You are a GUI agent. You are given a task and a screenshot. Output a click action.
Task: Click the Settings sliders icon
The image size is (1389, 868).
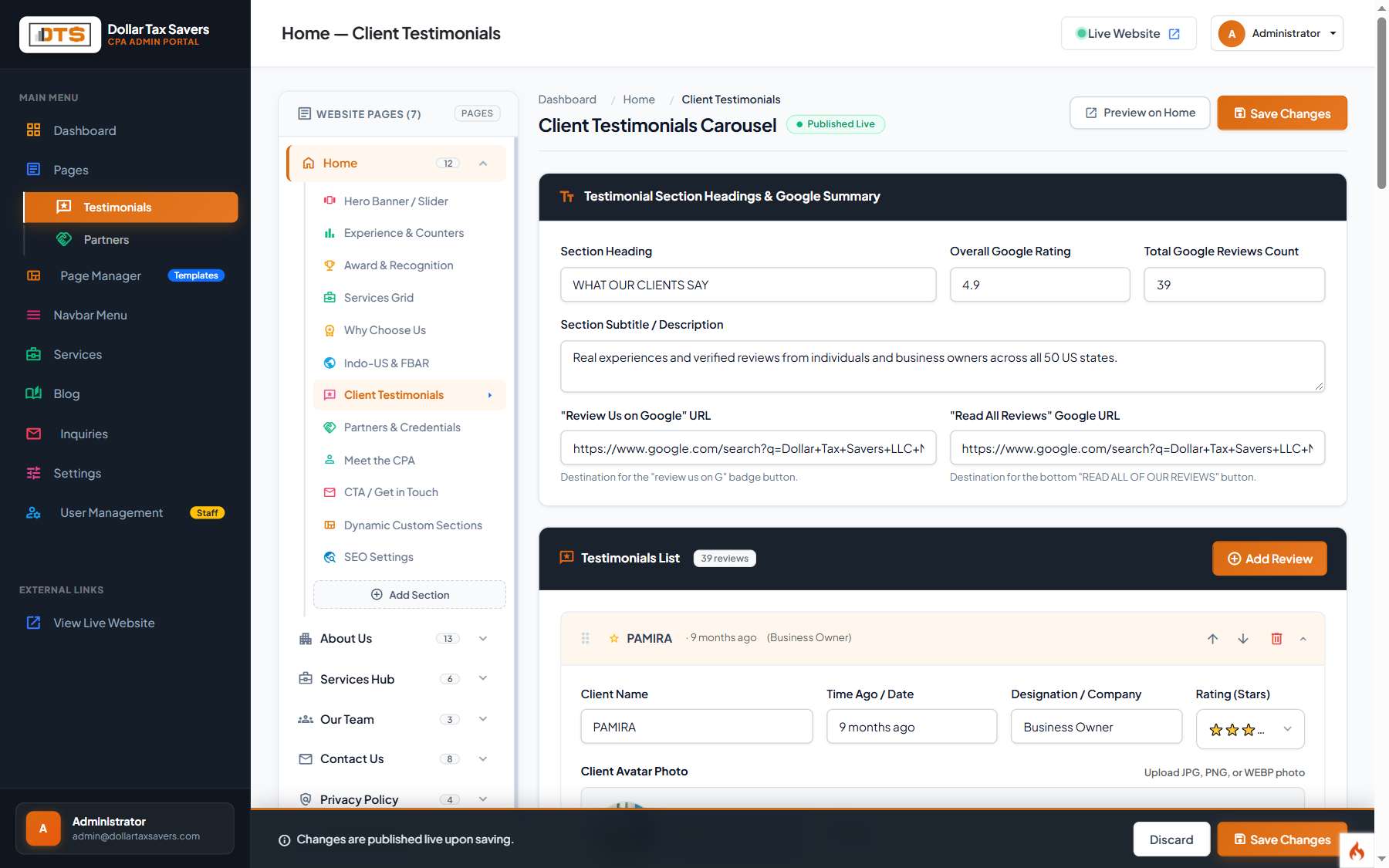click(33, 473)
